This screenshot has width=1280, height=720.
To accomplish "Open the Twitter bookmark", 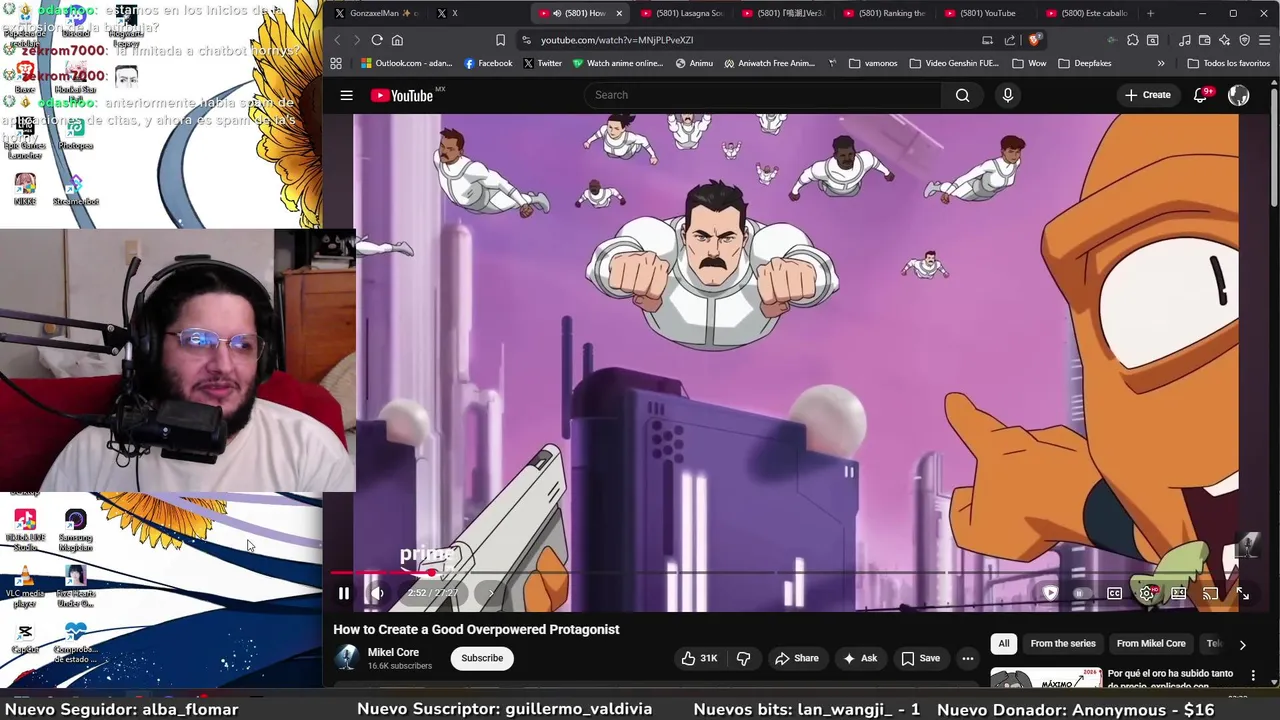I will pos(542,63).
